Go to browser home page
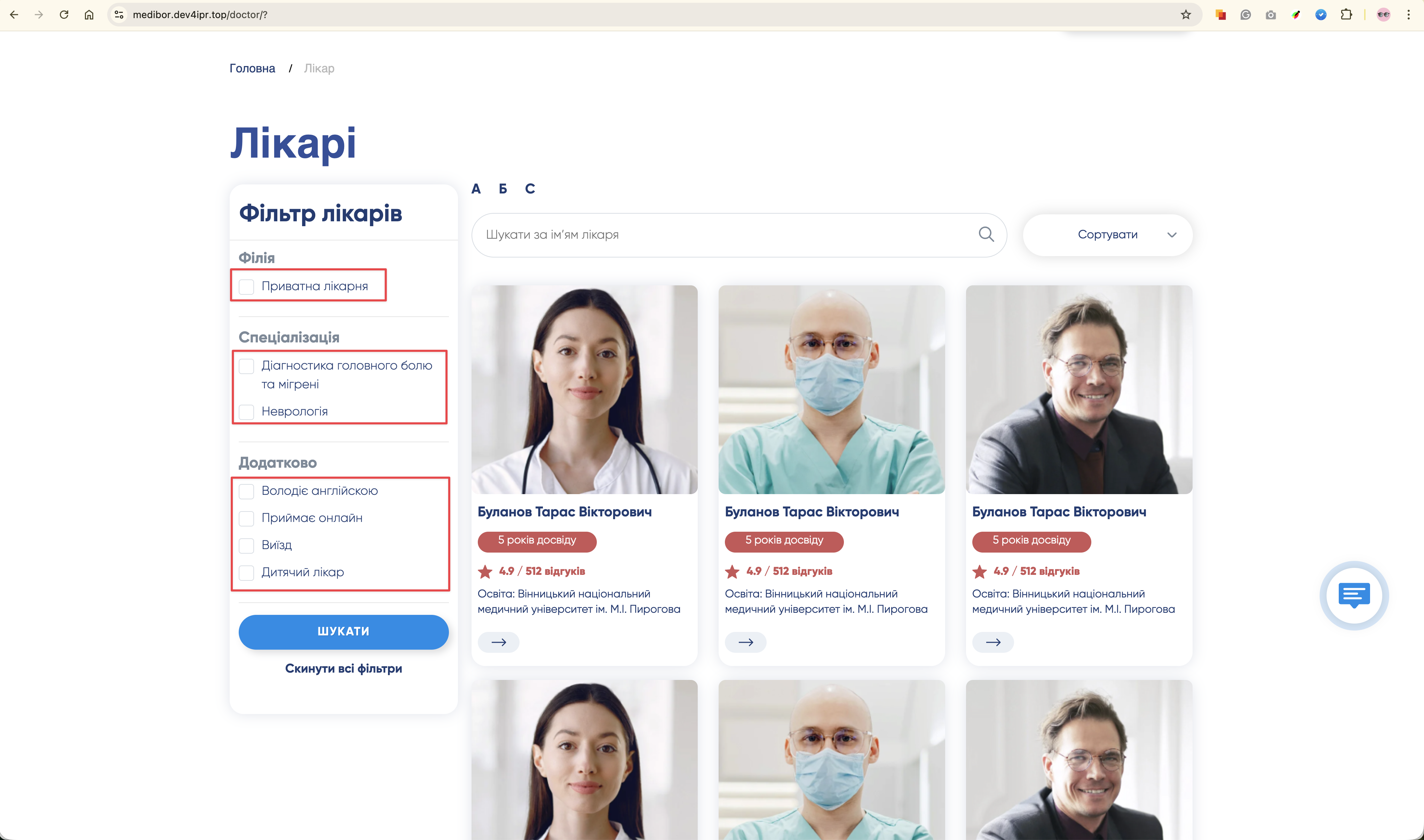The image size is (1424, 840). pos(89,15)
